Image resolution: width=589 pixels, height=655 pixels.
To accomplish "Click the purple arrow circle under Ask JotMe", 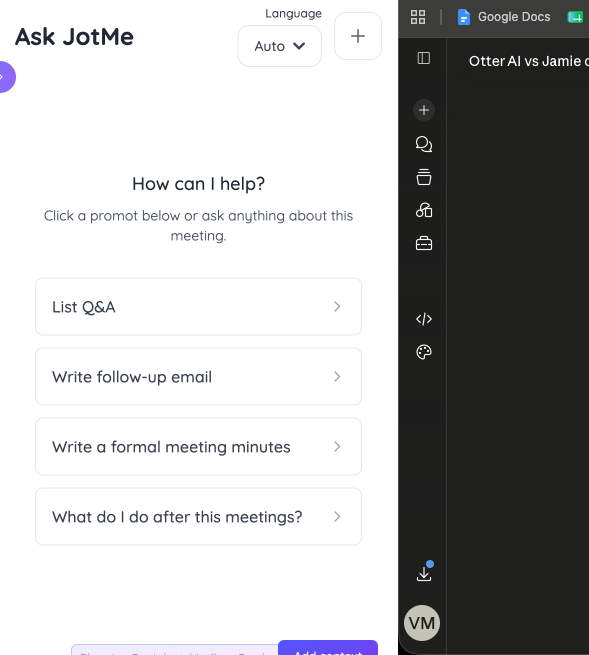I will click(7, 77).
